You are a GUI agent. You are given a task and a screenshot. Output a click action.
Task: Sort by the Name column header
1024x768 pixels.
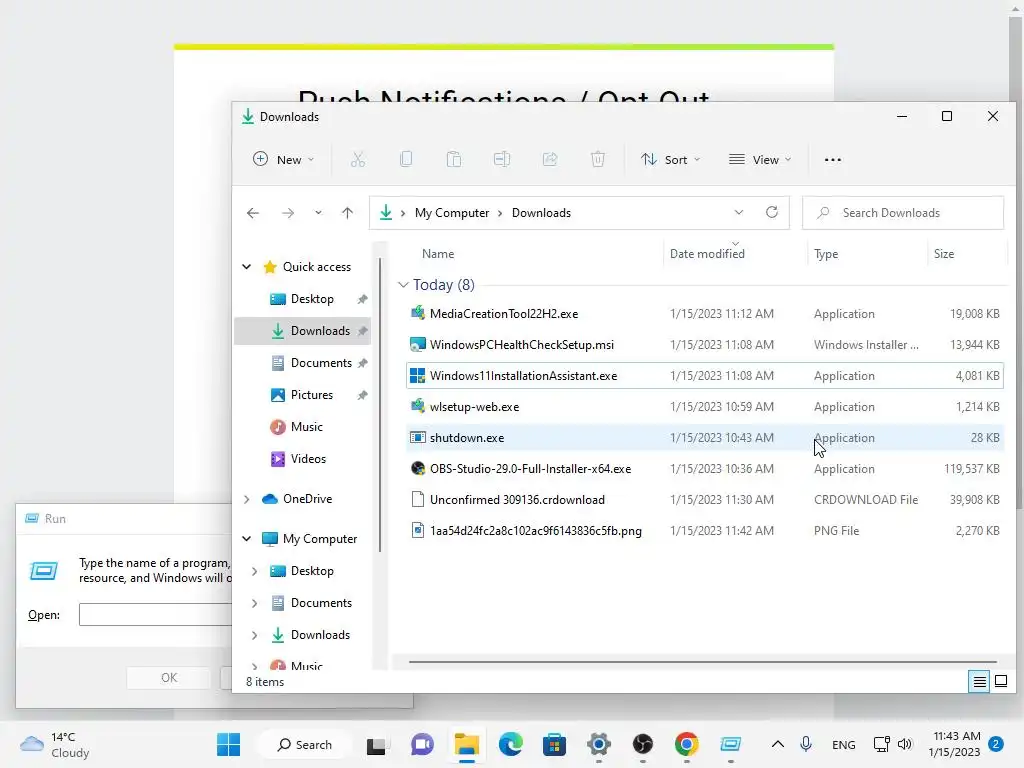point(438,254)
